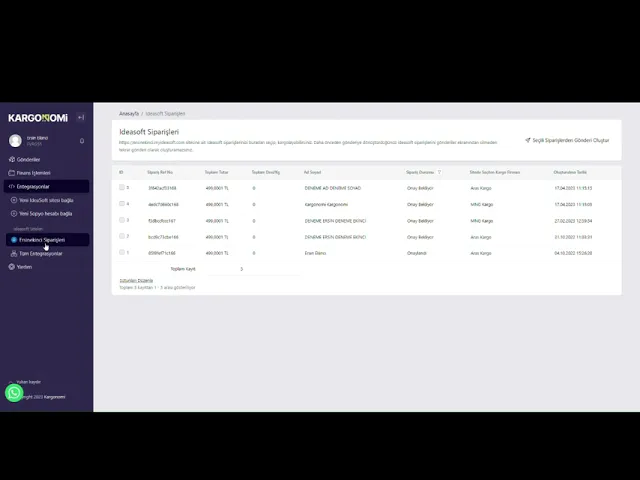This screenshot has height=480, width=640.
Task: Click the Kargonomi link in the copyright footer
Action: click(x=54, y=397)
